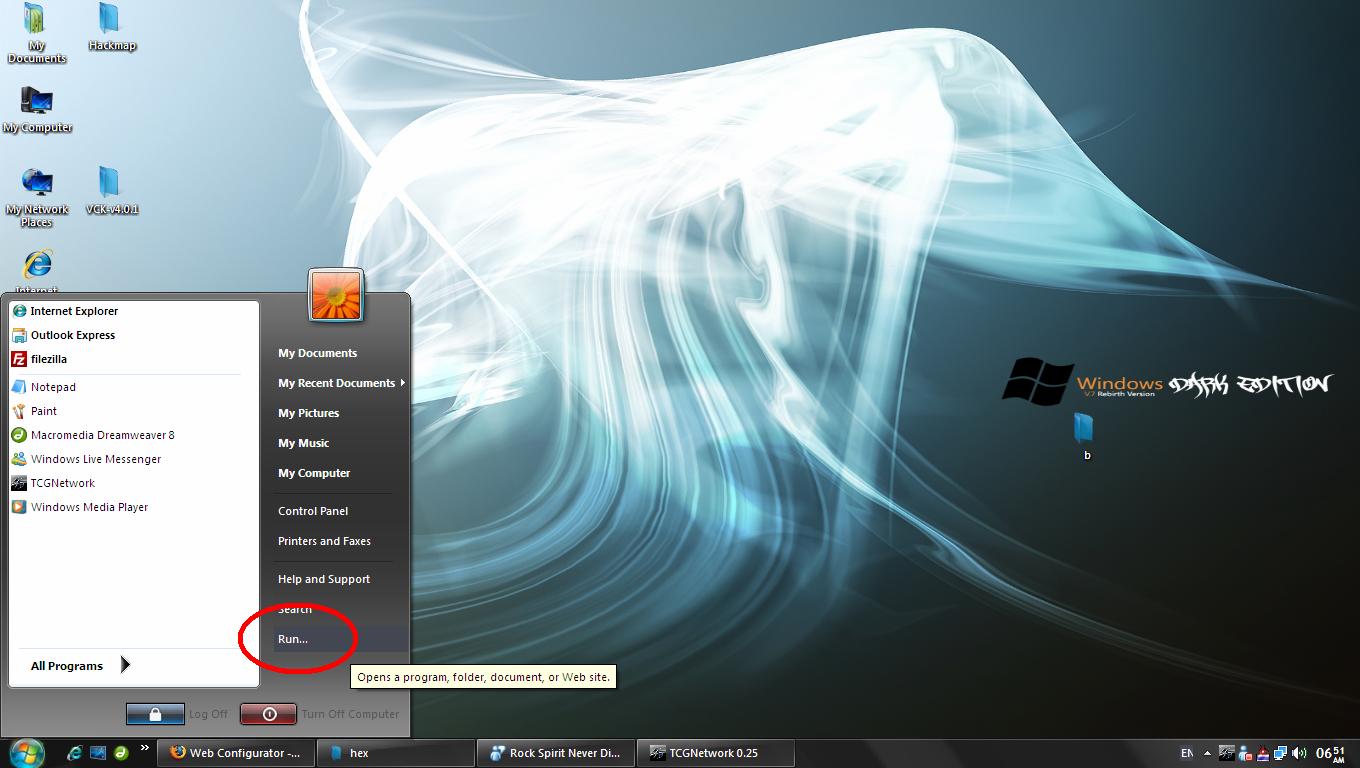
Task: Click the Turn Off Computer power button
Action: (268, 714)
